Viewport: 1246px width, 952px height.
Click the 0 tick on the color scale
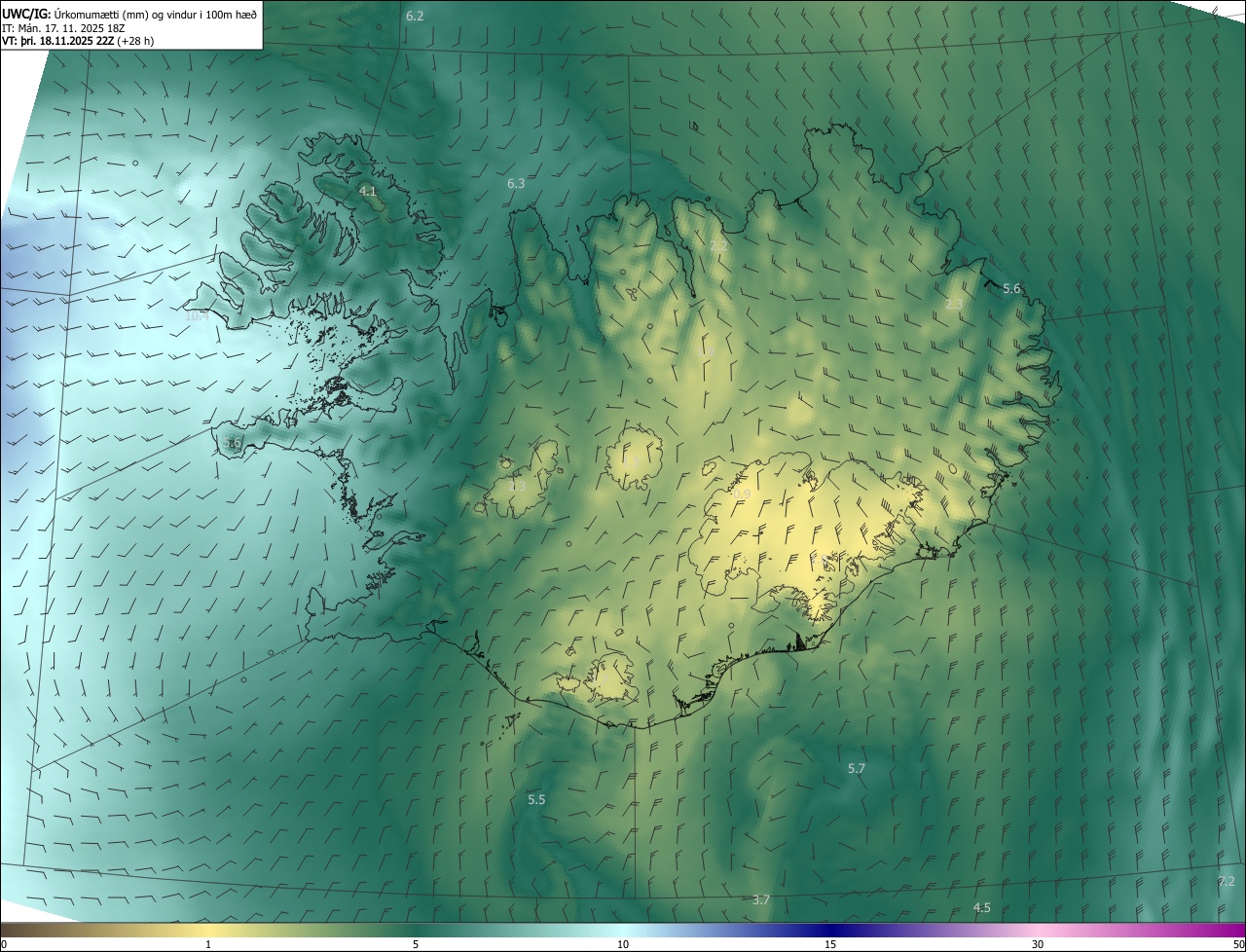[4, 944]
